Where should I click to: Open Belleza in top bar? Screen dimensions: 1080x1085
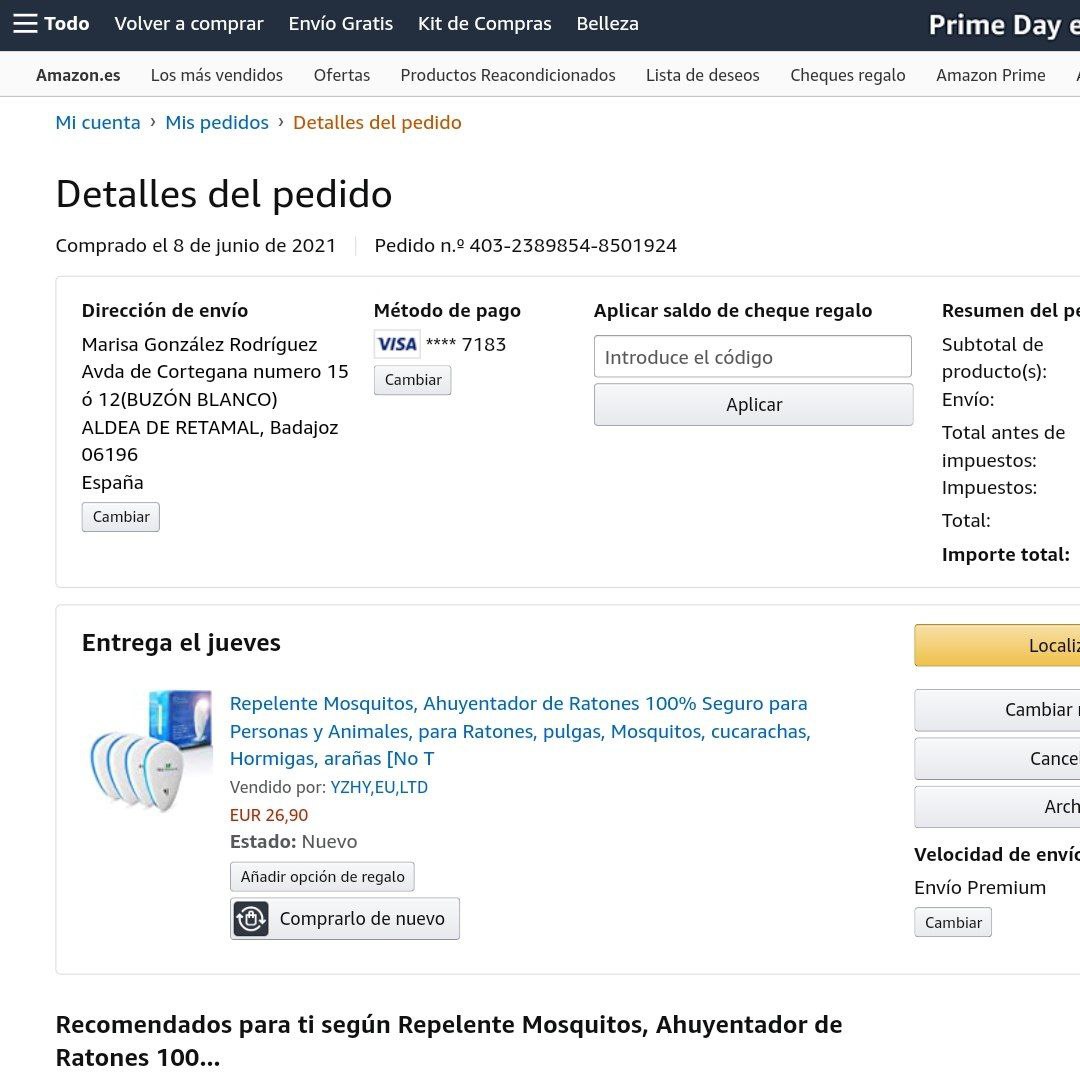pyautogui.click(x=607, y=24)
